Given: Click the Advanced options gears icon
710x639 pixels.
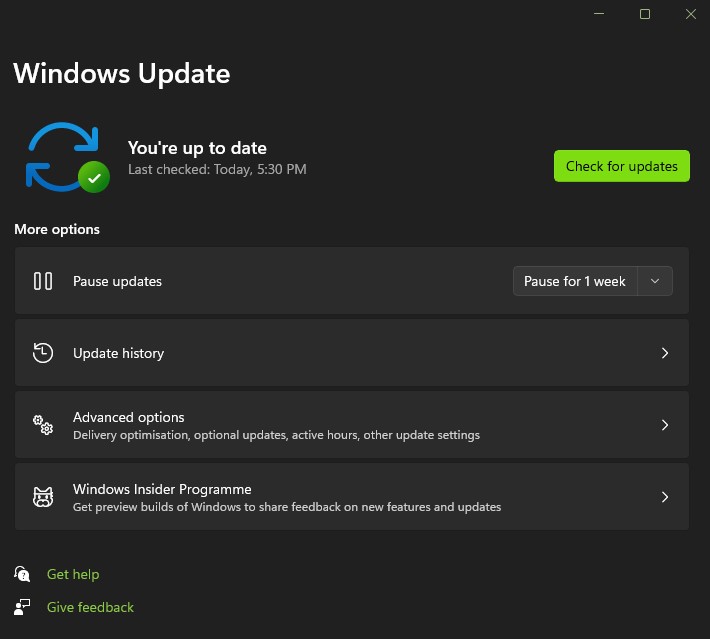Looking at the screenshot, I should coord(43,425).
